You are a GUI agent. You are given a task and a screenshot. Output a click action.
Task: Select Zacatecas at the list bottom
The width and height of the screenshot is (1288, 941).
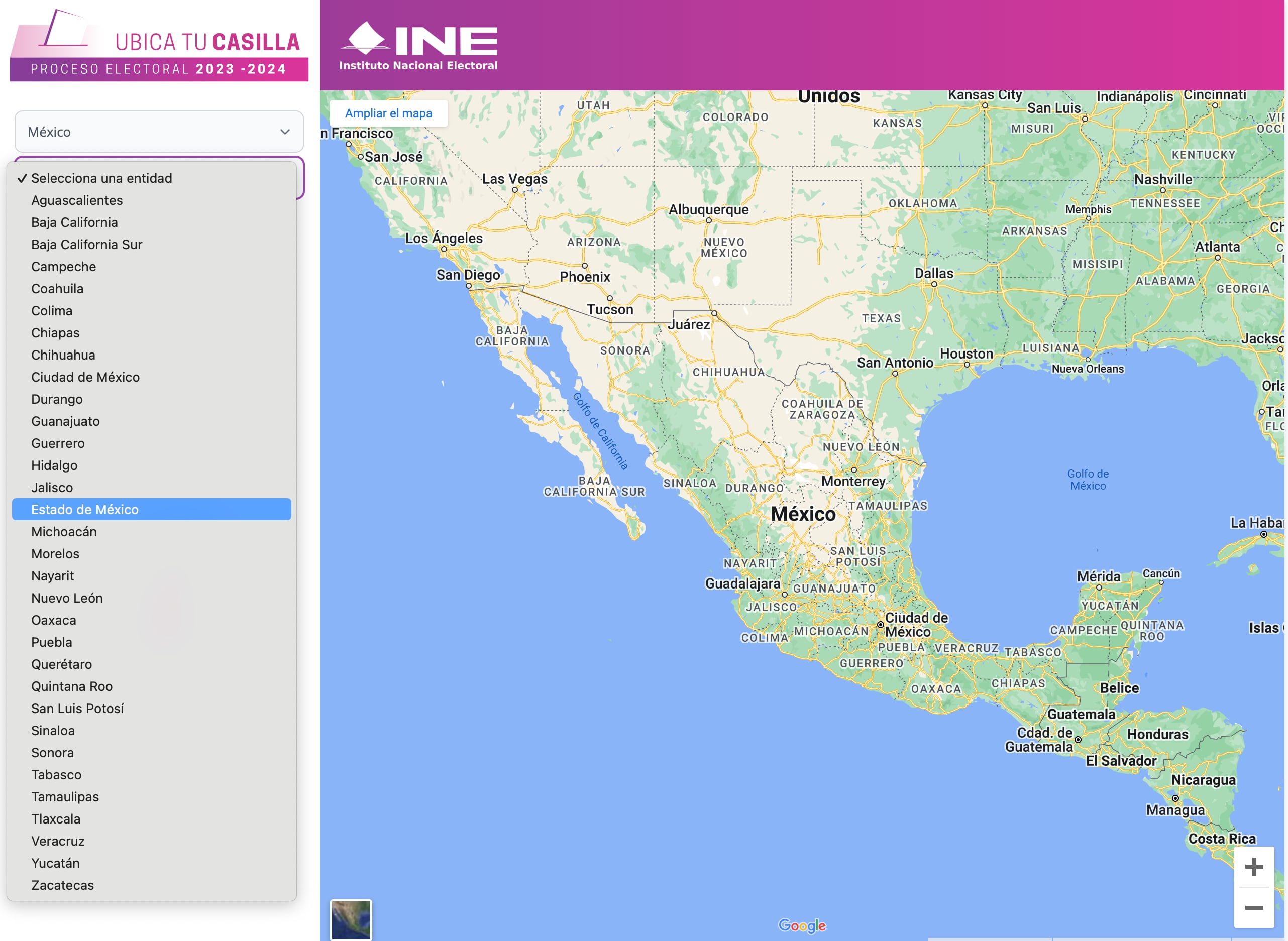point(63,885)
